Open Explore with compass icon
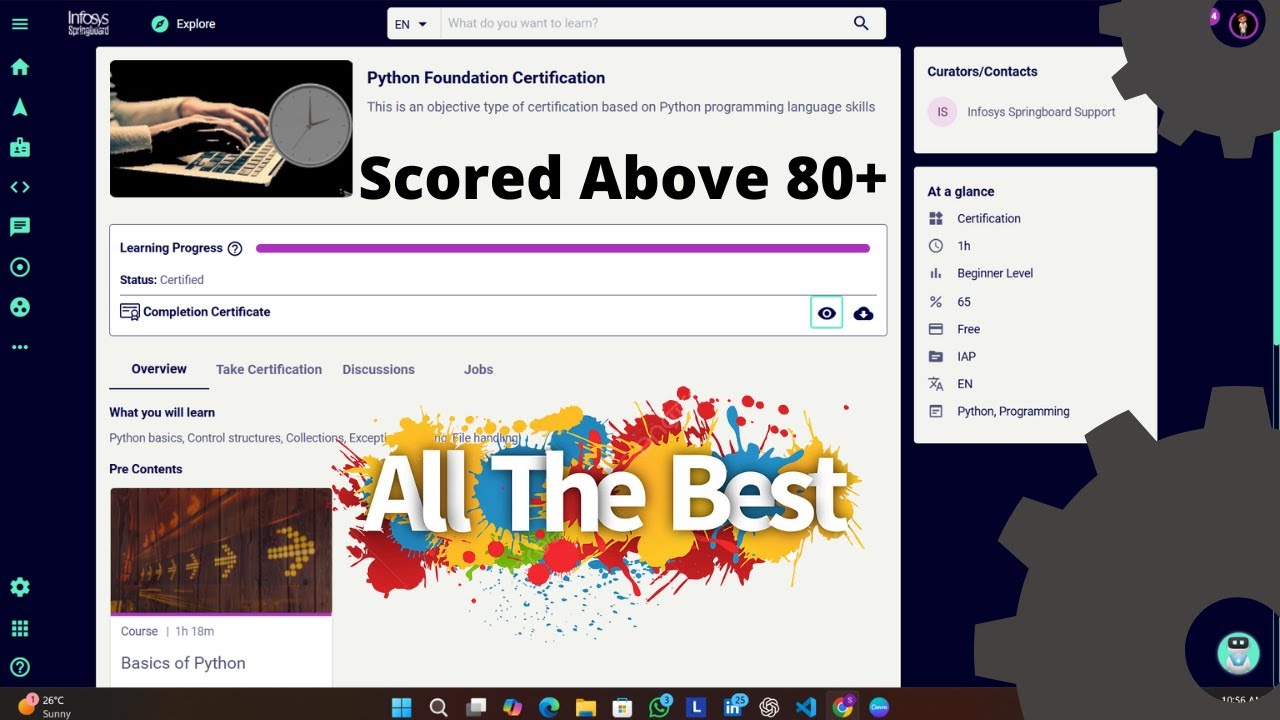This screenshot has height=720, width=1280. tap(183, 24)
